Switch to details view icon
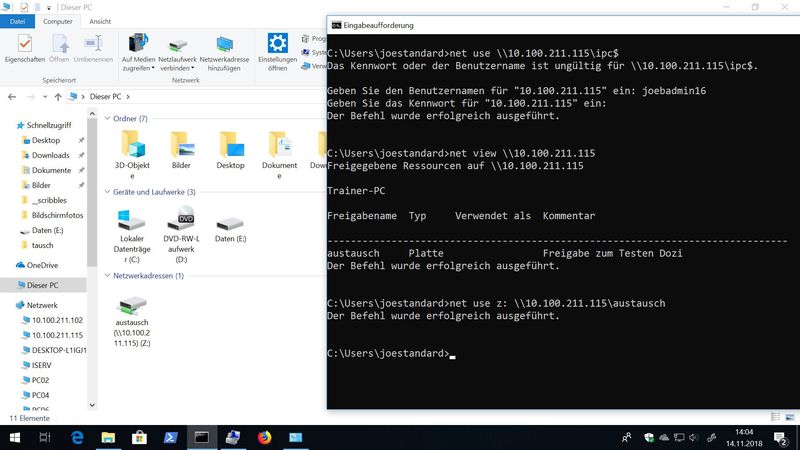800x450 pixels. coord(776,417)
